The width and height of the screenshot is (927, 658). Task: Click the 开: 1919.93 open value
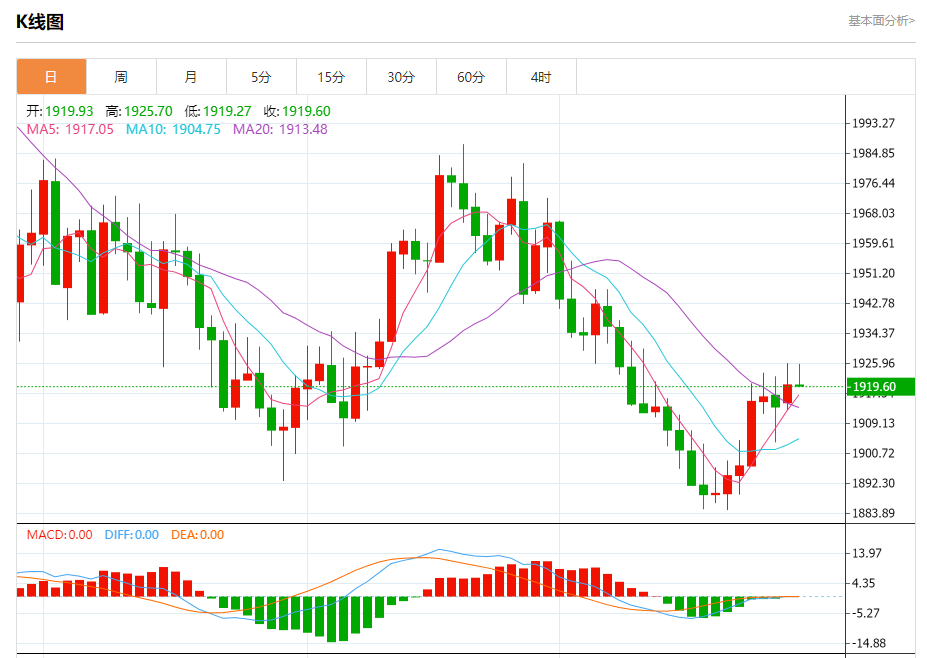(60, 111)
